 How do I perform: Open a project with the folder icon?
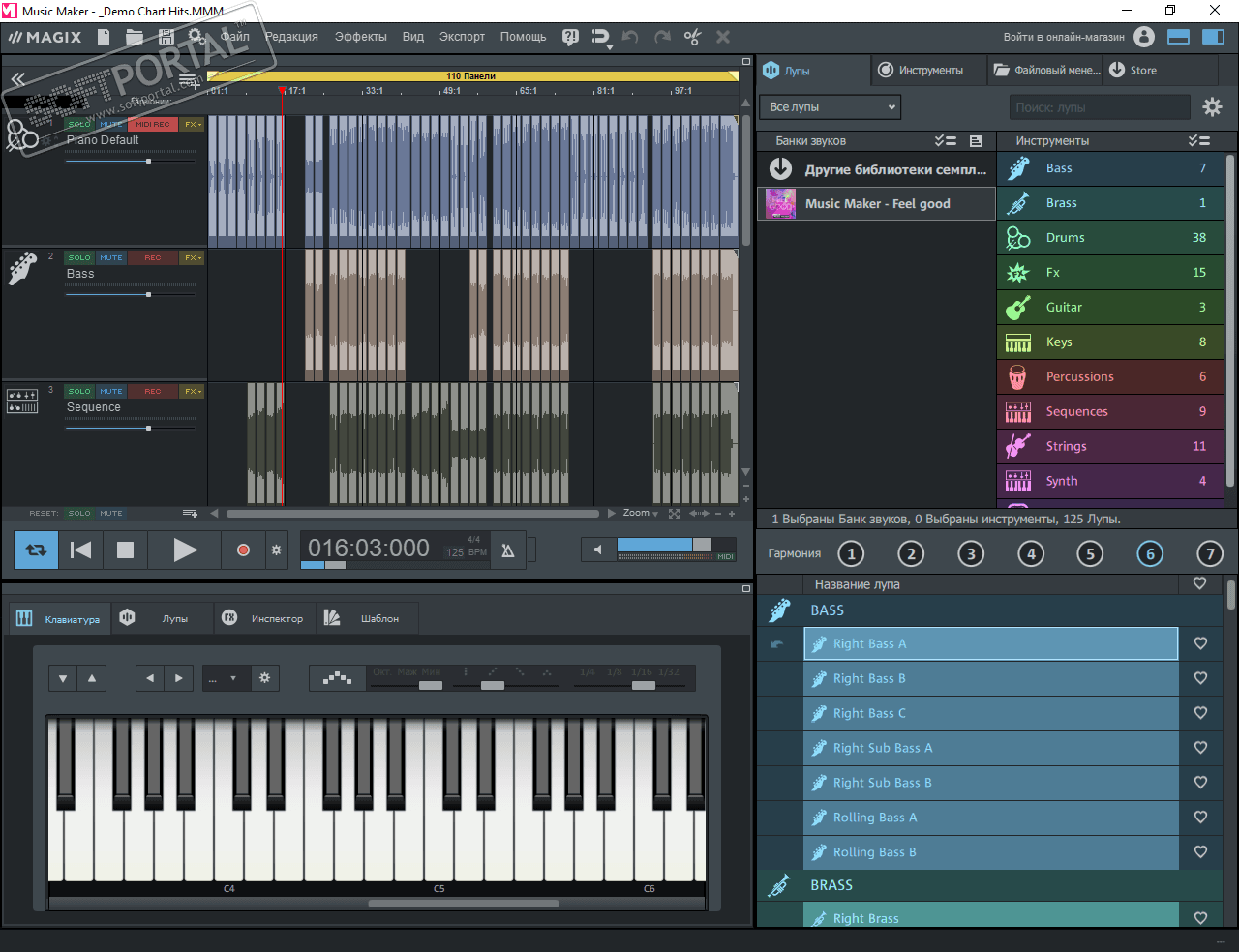tap(135, 37)
